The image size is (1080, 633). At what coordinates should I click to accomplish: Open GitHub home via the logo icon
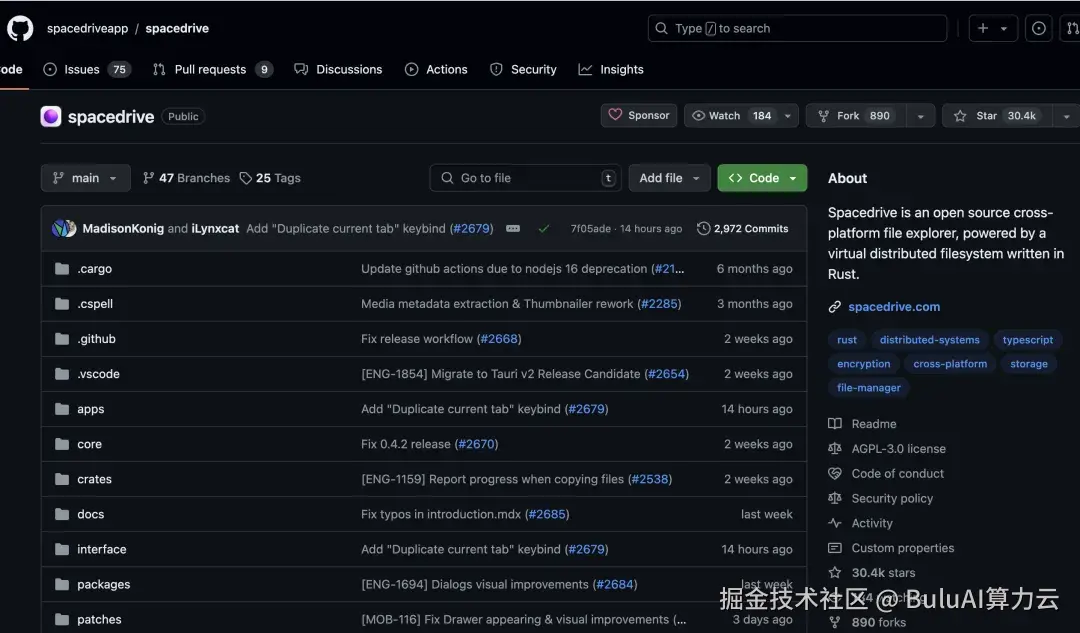(20, 27)
